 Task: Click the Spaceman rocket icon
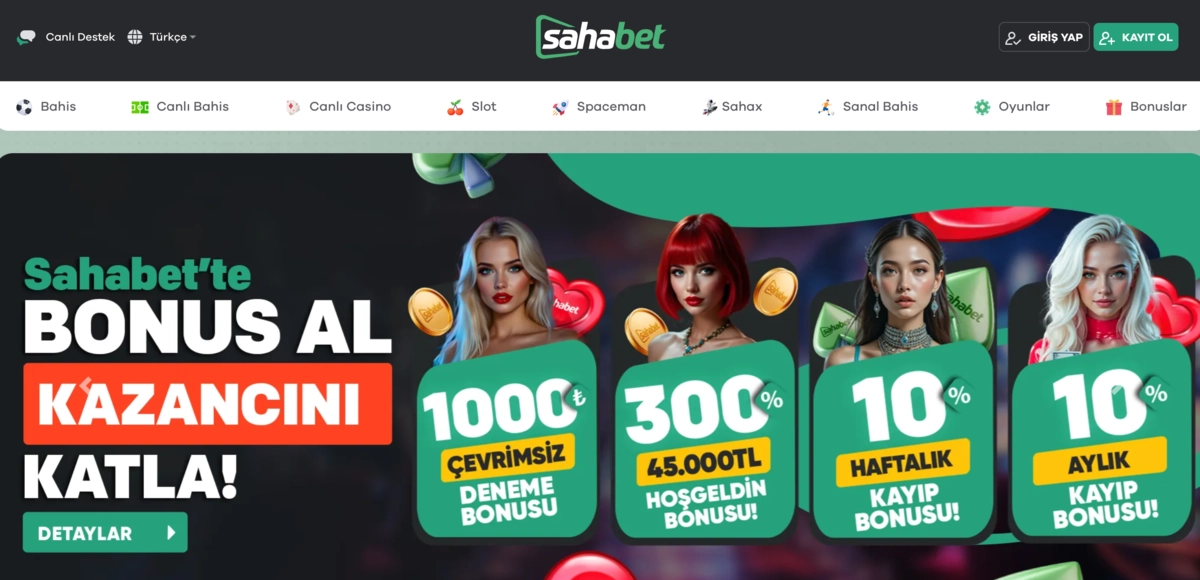coord(560,107)
